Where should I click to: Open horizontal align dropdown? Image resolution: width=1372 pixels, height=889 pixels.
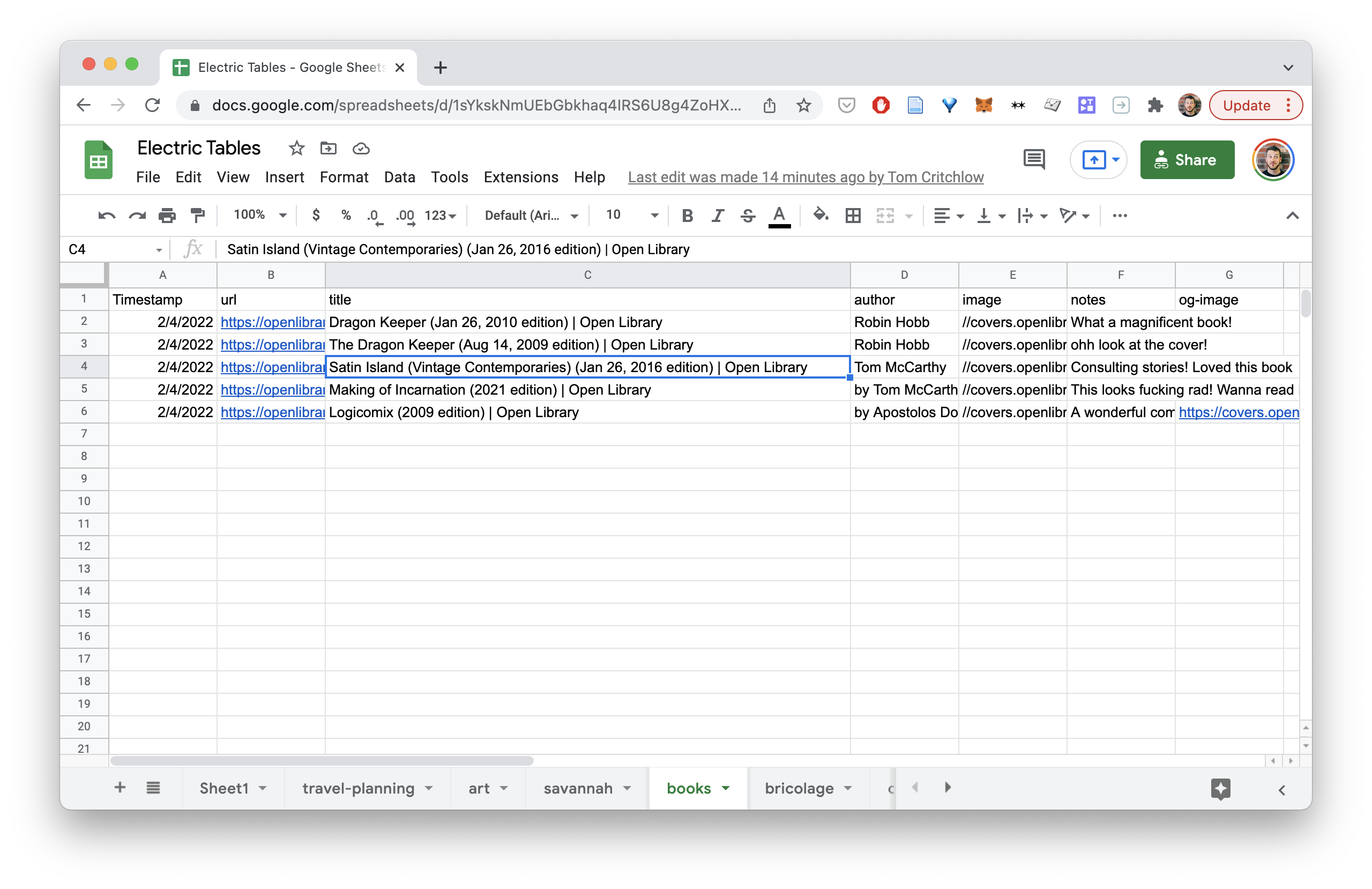point(948,216)
